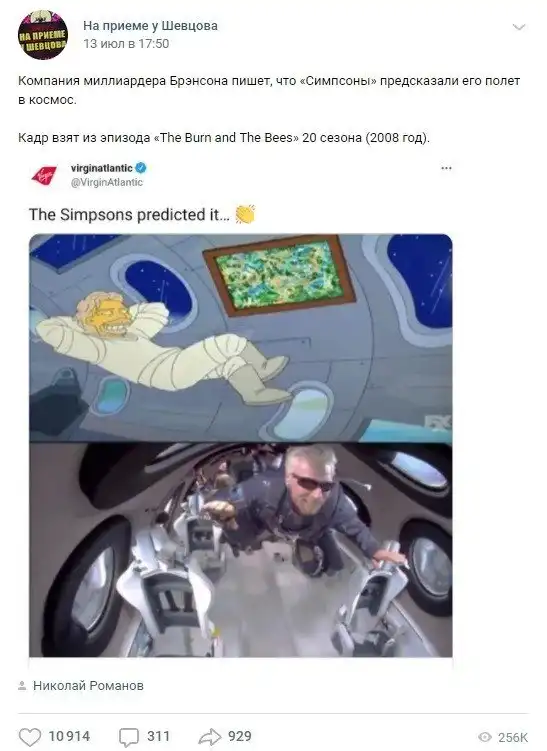
Task: Click the like heart icon
Action: tap(29, 737)
